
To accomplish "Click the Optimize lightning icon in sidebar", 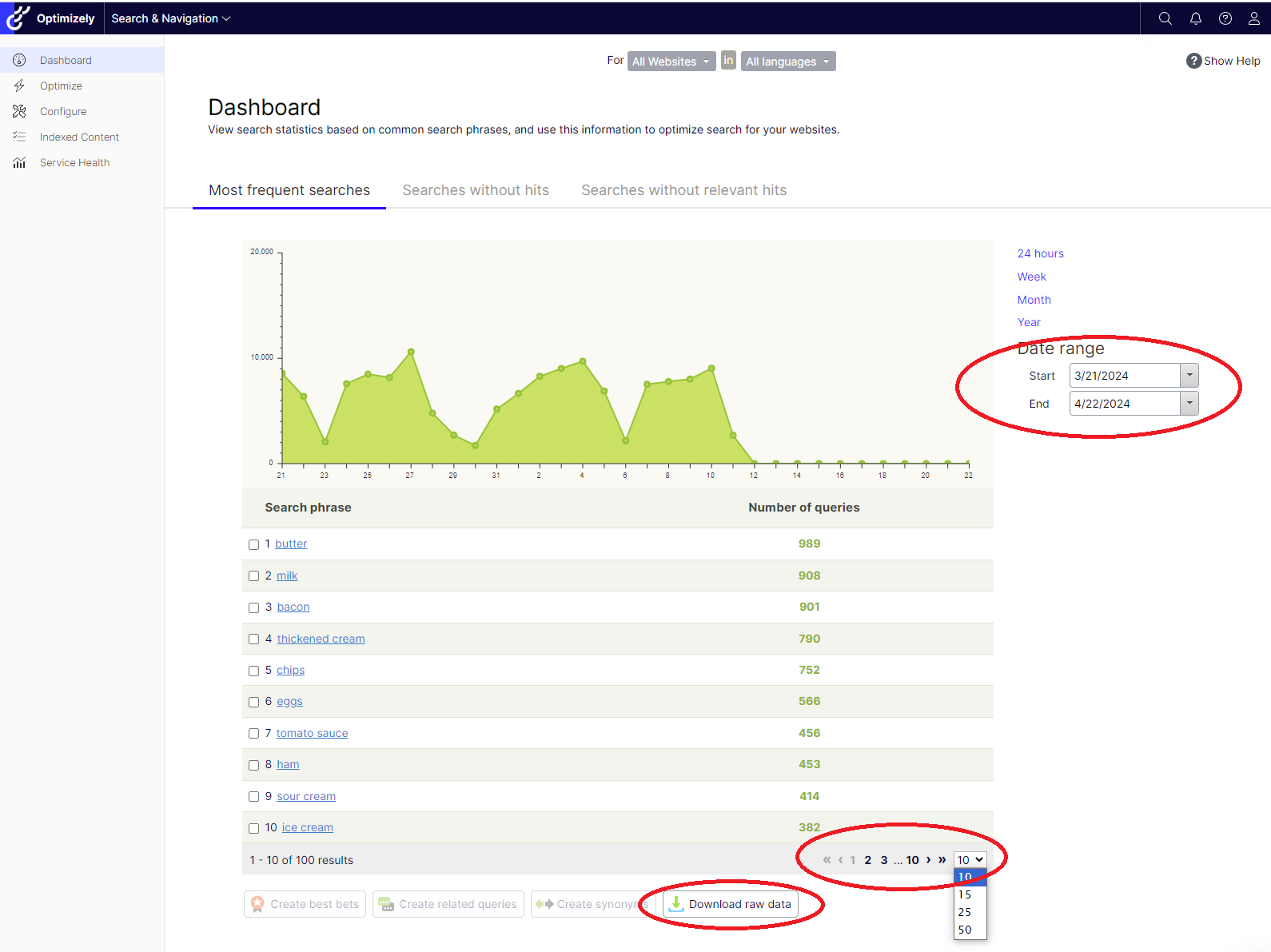I will coord(19,86).
